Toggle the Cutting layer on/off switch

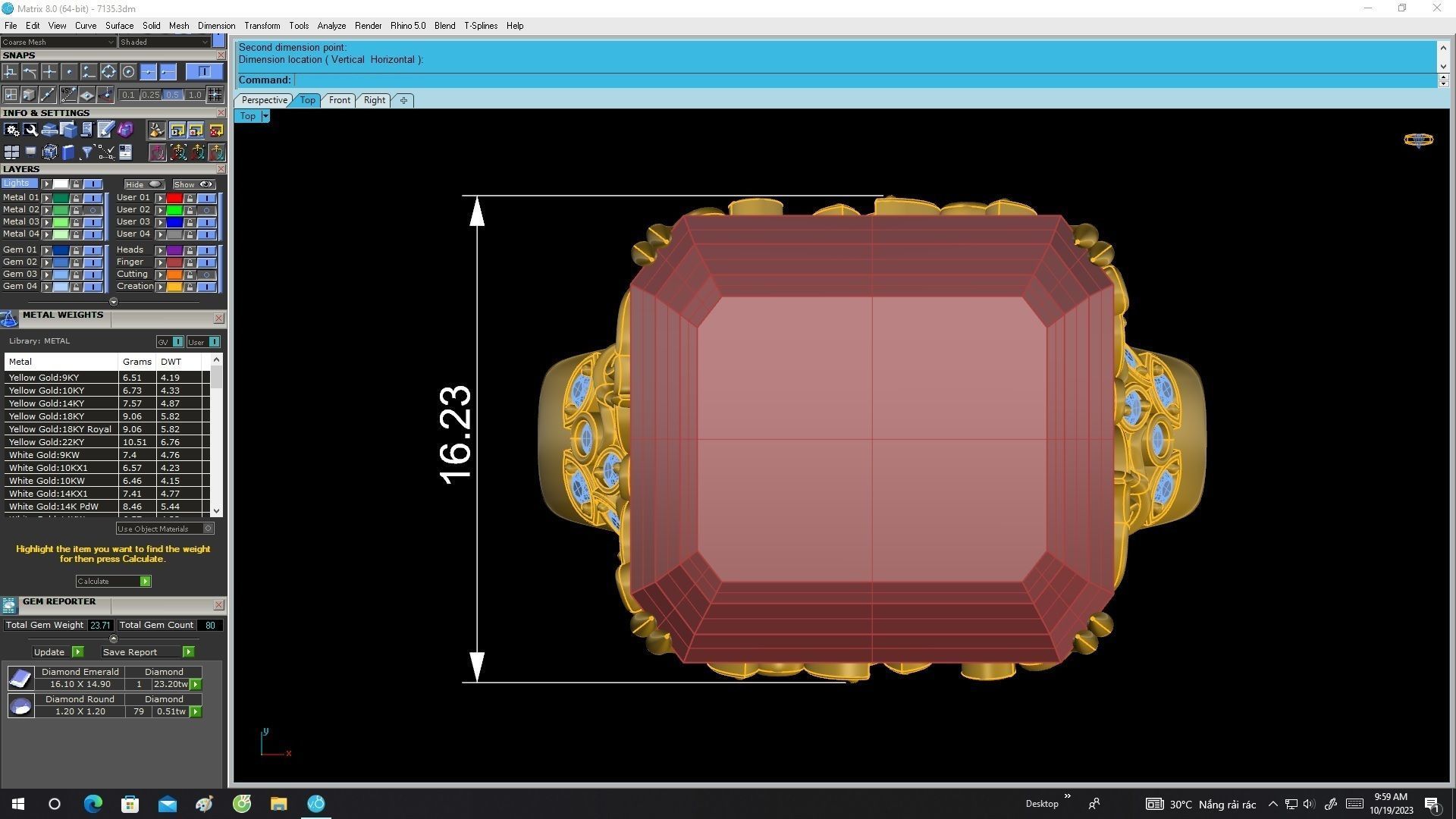pos(206,275)
